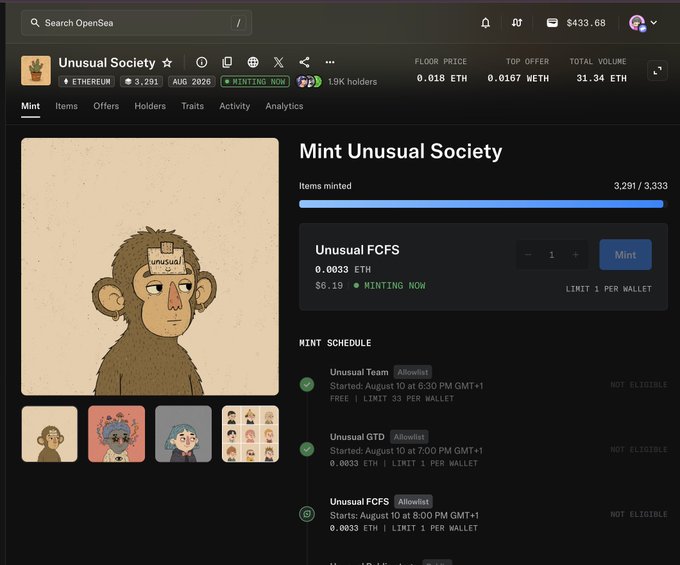
Task: Select the Mint tab
Action: [30, 106]
